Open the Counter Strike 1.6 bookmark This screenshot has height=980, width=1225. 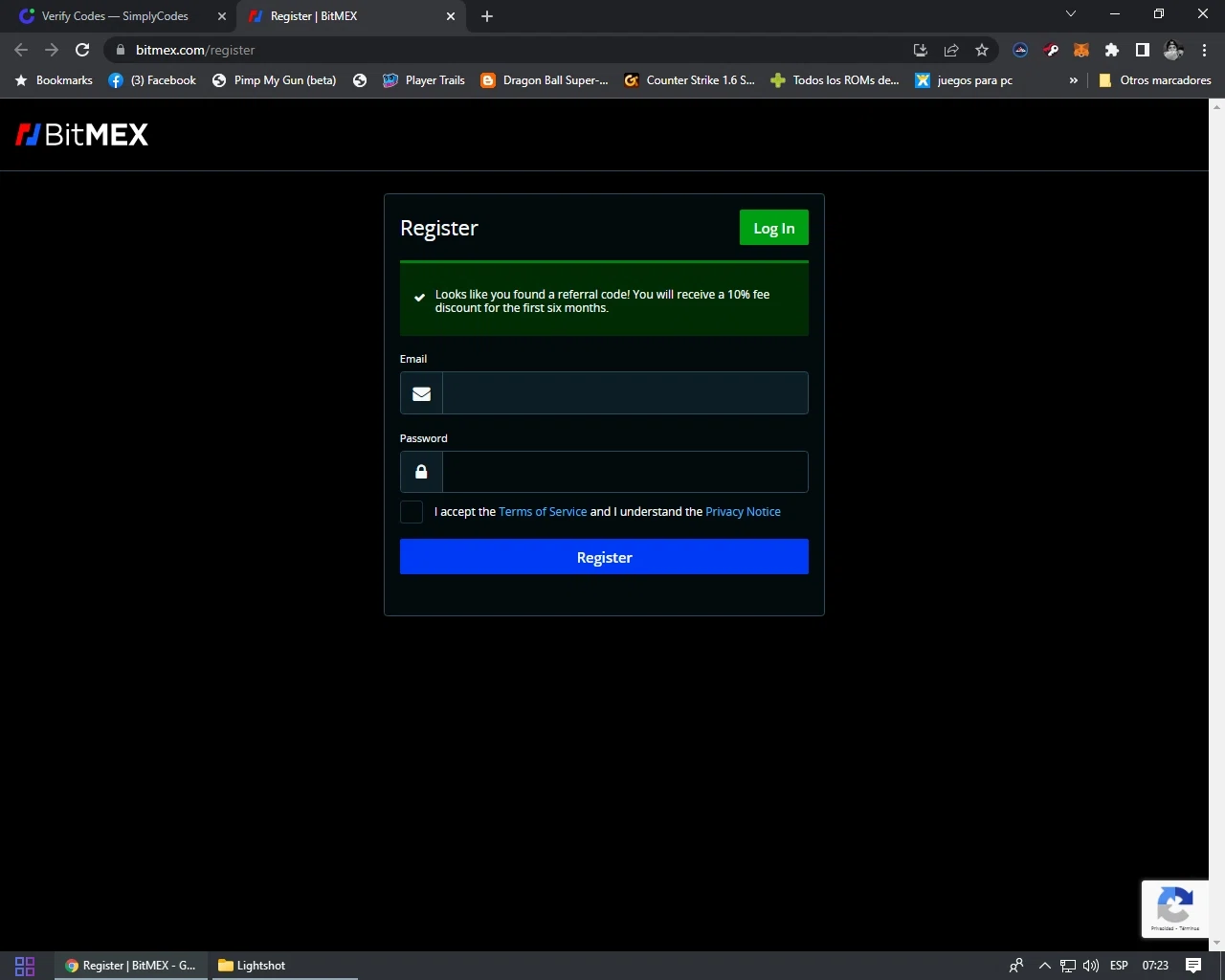point(689,80)
